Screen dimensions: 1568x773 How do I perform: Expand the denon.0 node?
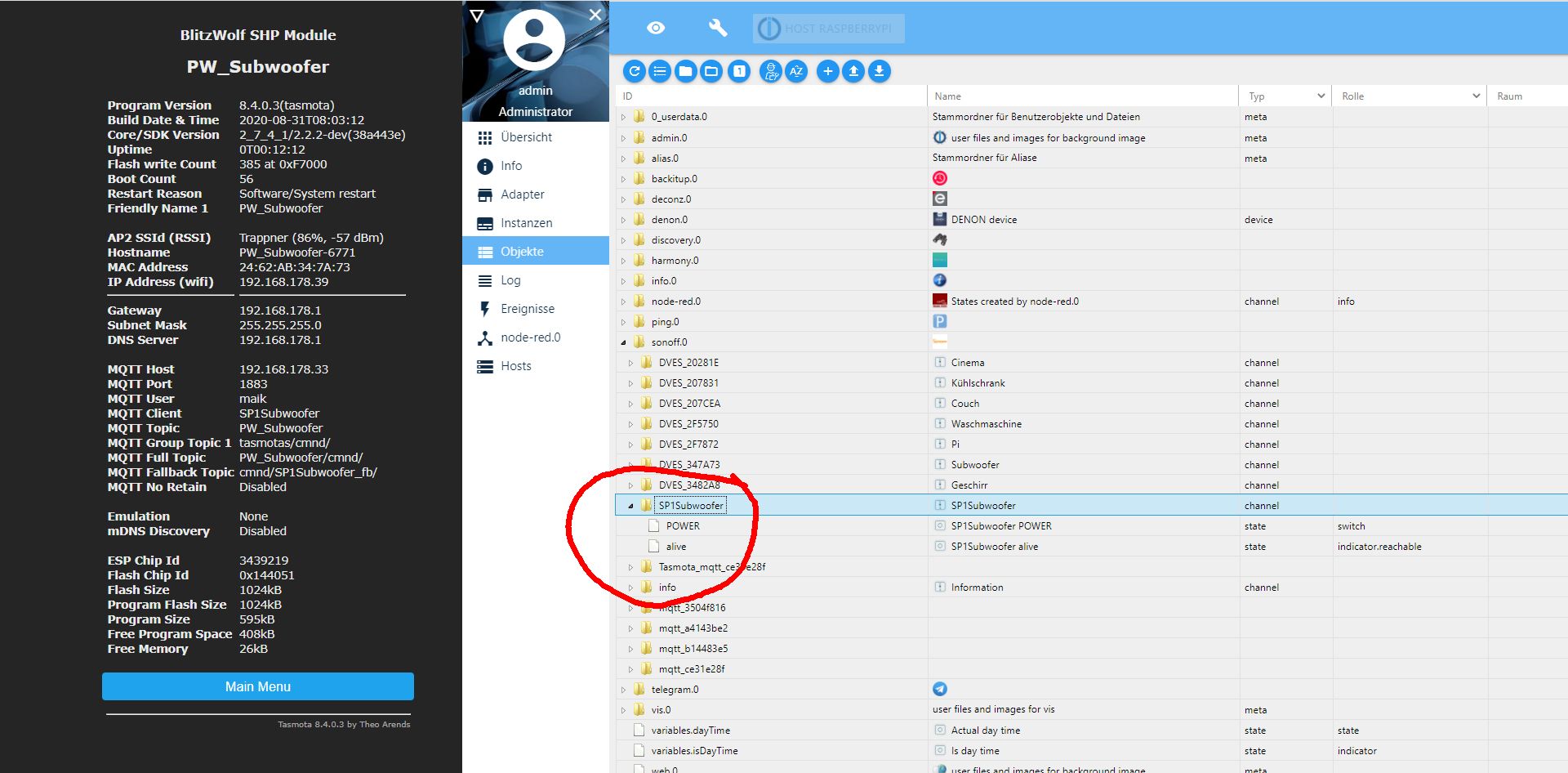pos(623,220)
